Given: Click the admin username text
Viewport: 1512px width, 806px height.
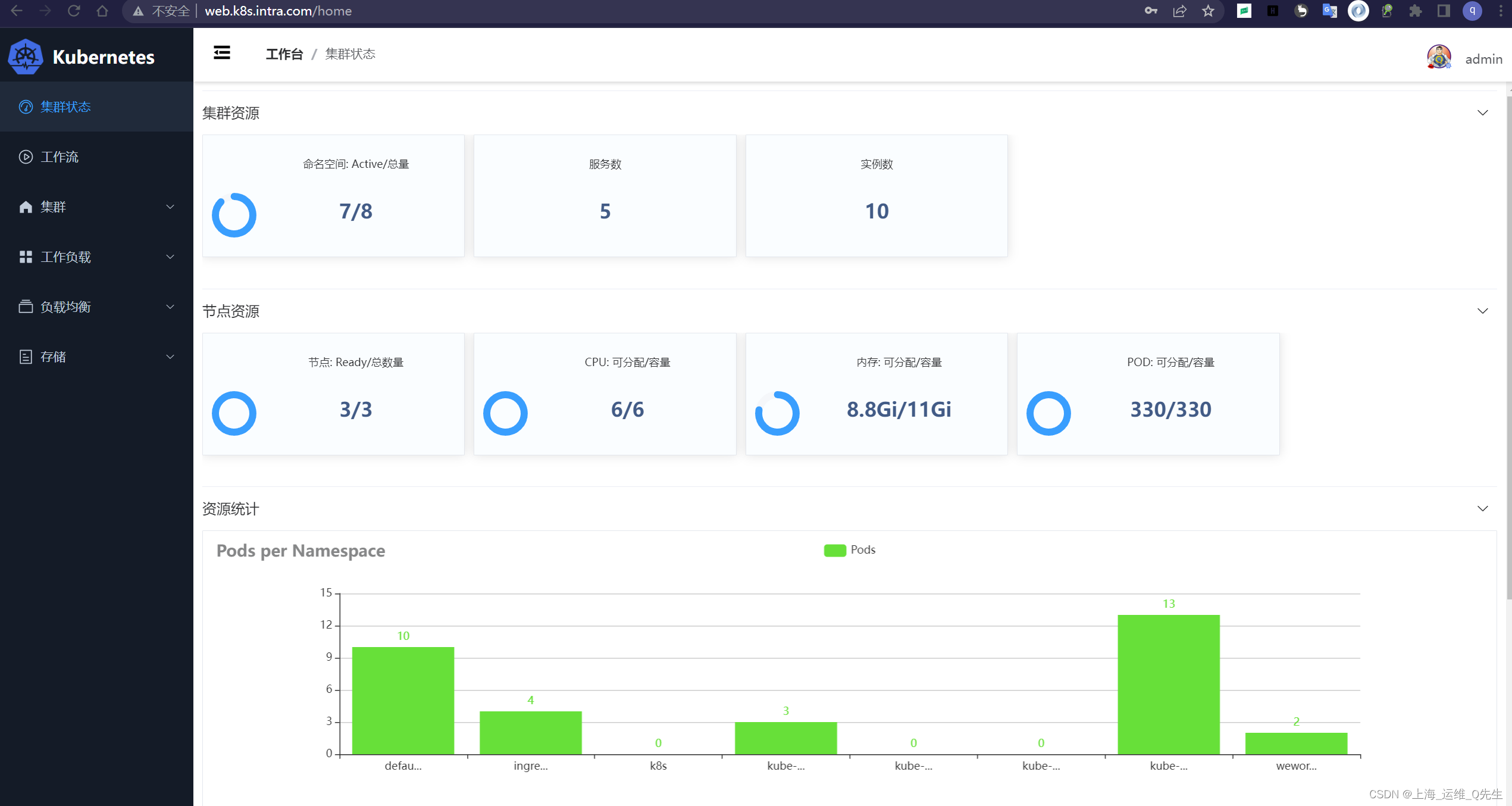Looking at the screenshot, I should click(x=1483, y=59).
